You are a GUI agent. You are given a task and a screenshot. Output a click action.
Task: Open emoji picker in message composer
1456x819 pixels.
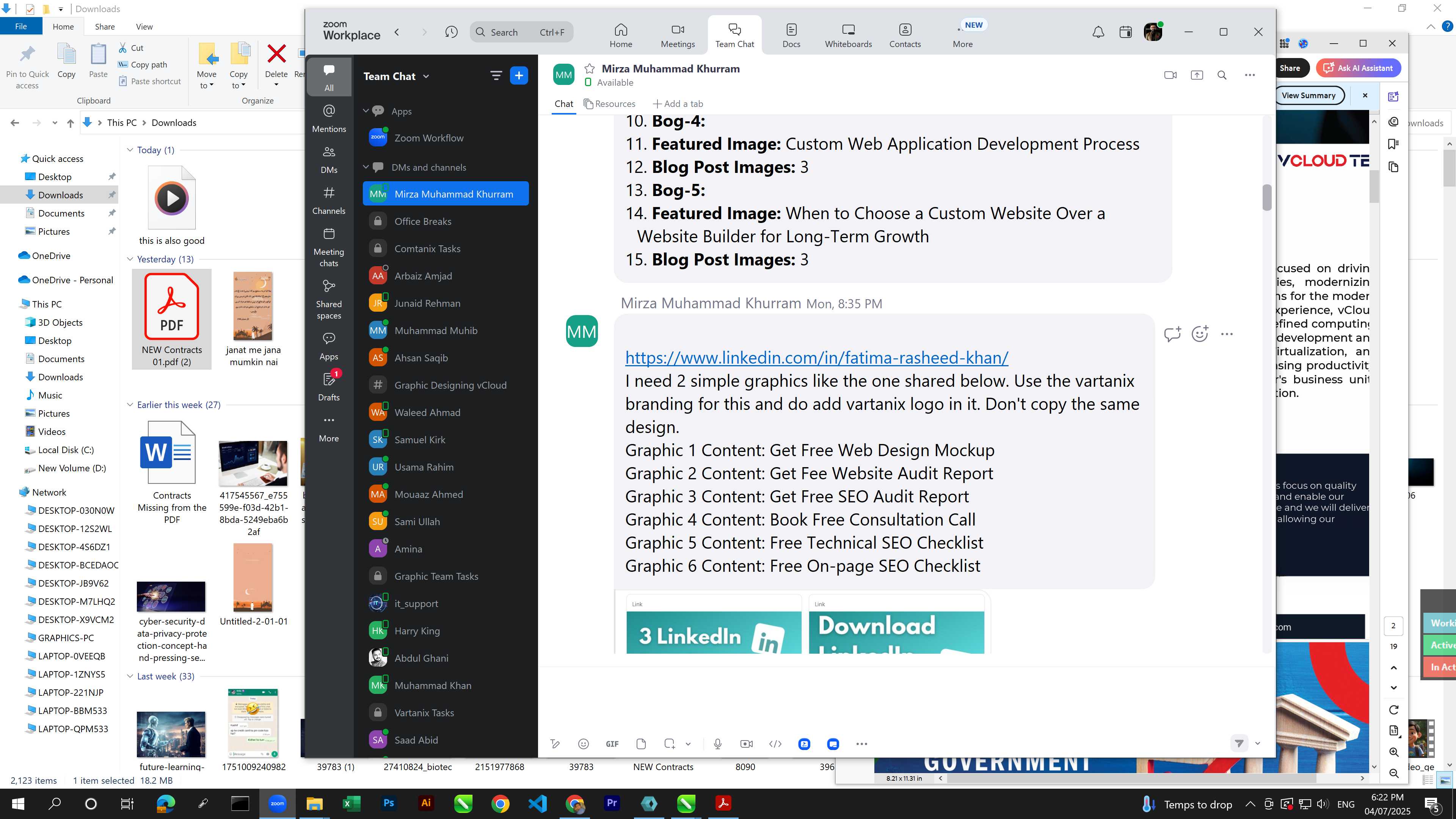coord(583,744)
